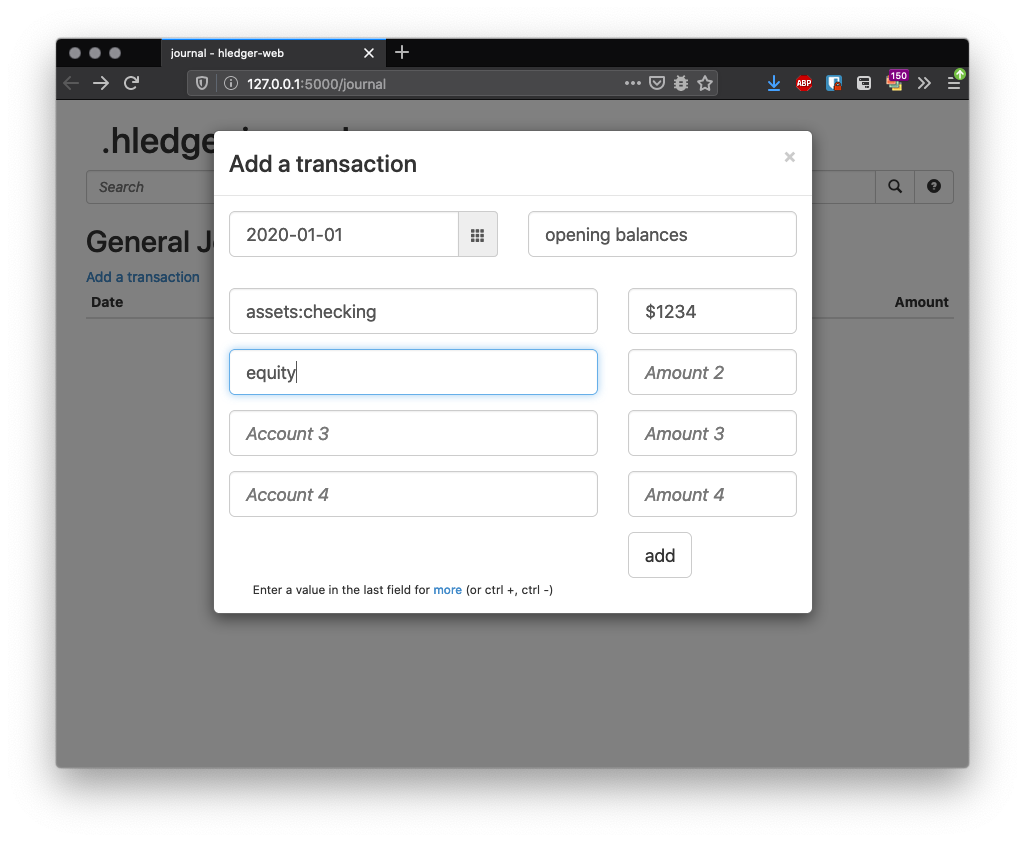Click the add button to submit transaction
This screenshot has width=1025, height=842.
(x=659, y=555)
